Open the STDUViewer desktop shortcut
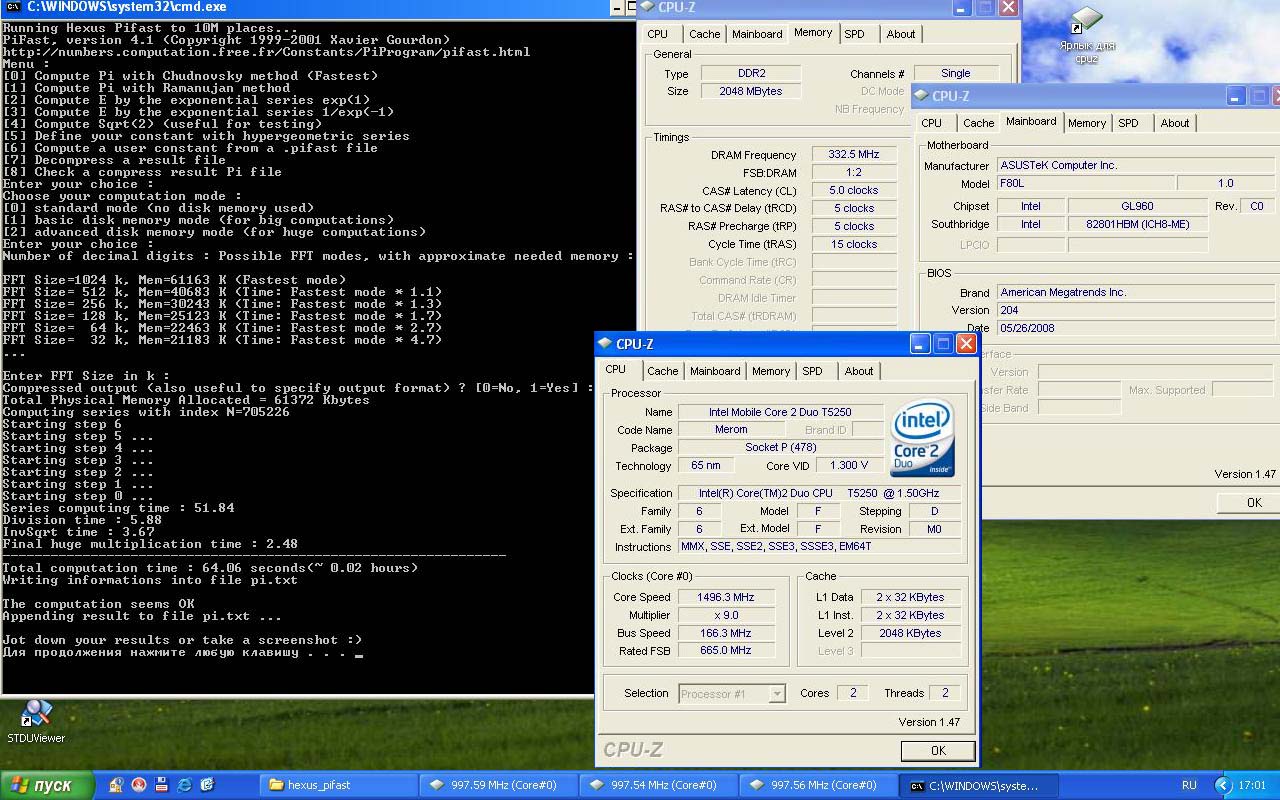This screenshot has height=800, width=1280. tap(36, 721)
